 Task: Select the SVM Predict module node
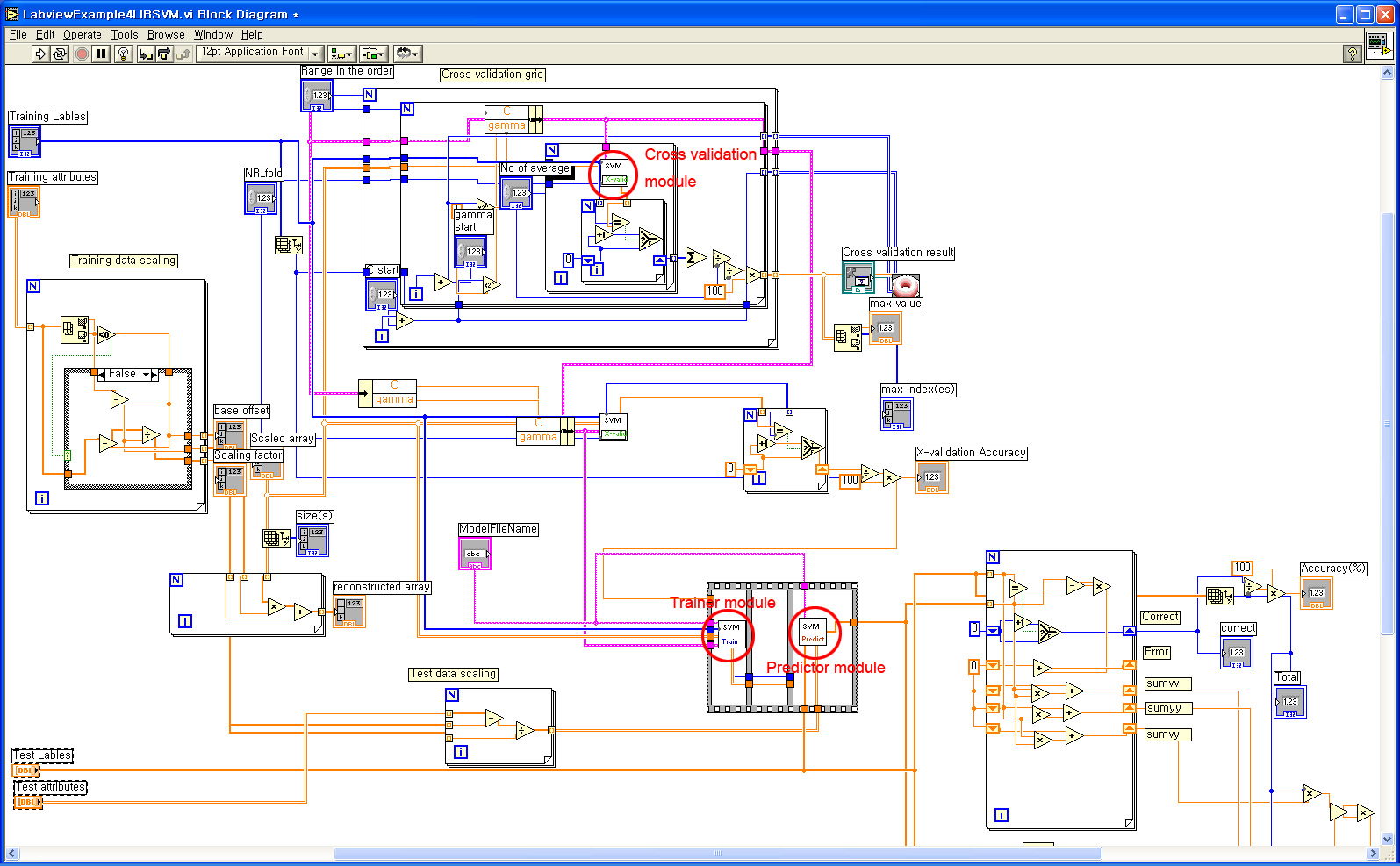click(813, 633)
